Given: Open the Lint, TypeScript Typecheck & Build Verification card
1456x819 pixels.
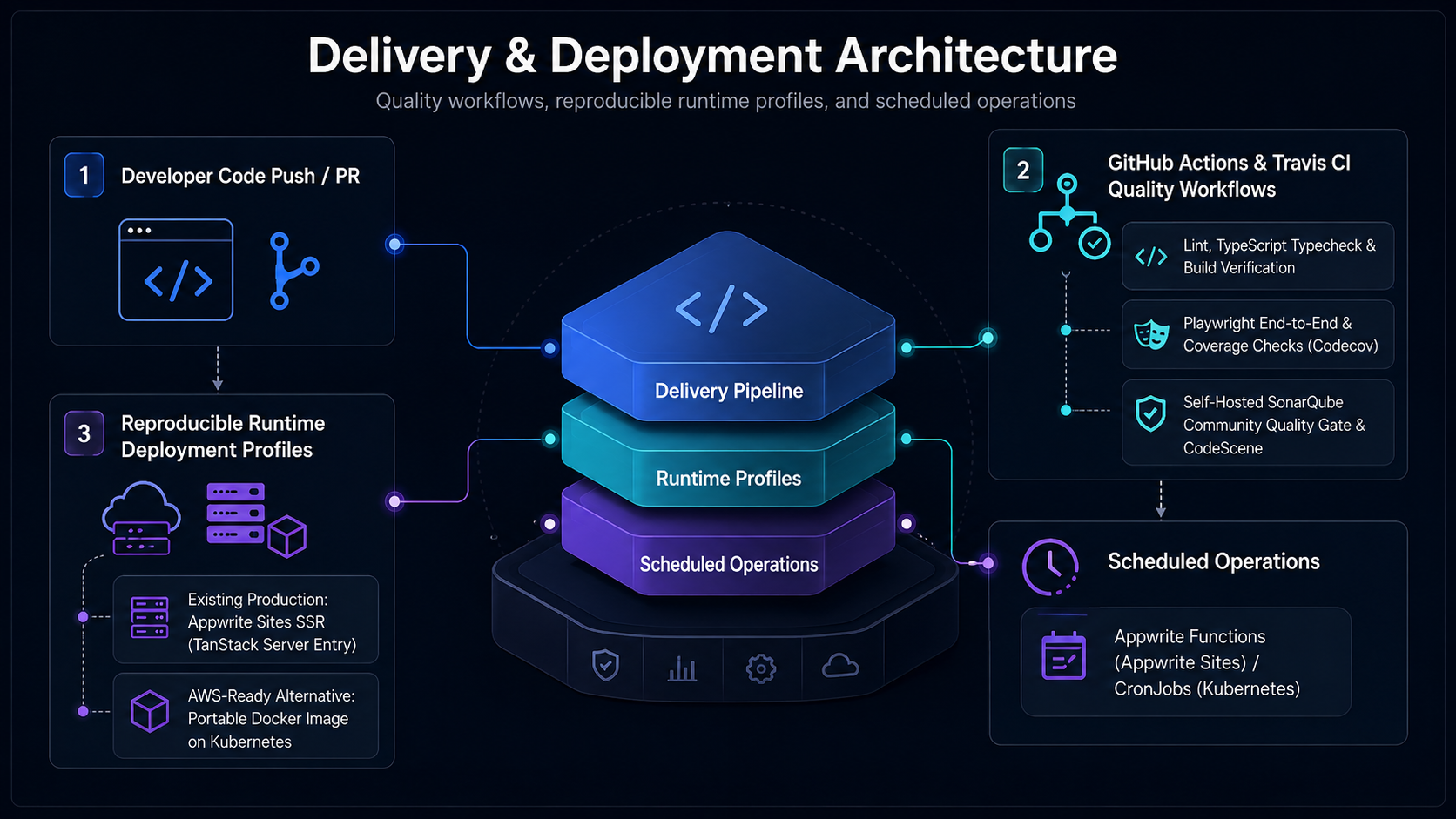Looking at the screenshot, I should [x=1257, y=256].
